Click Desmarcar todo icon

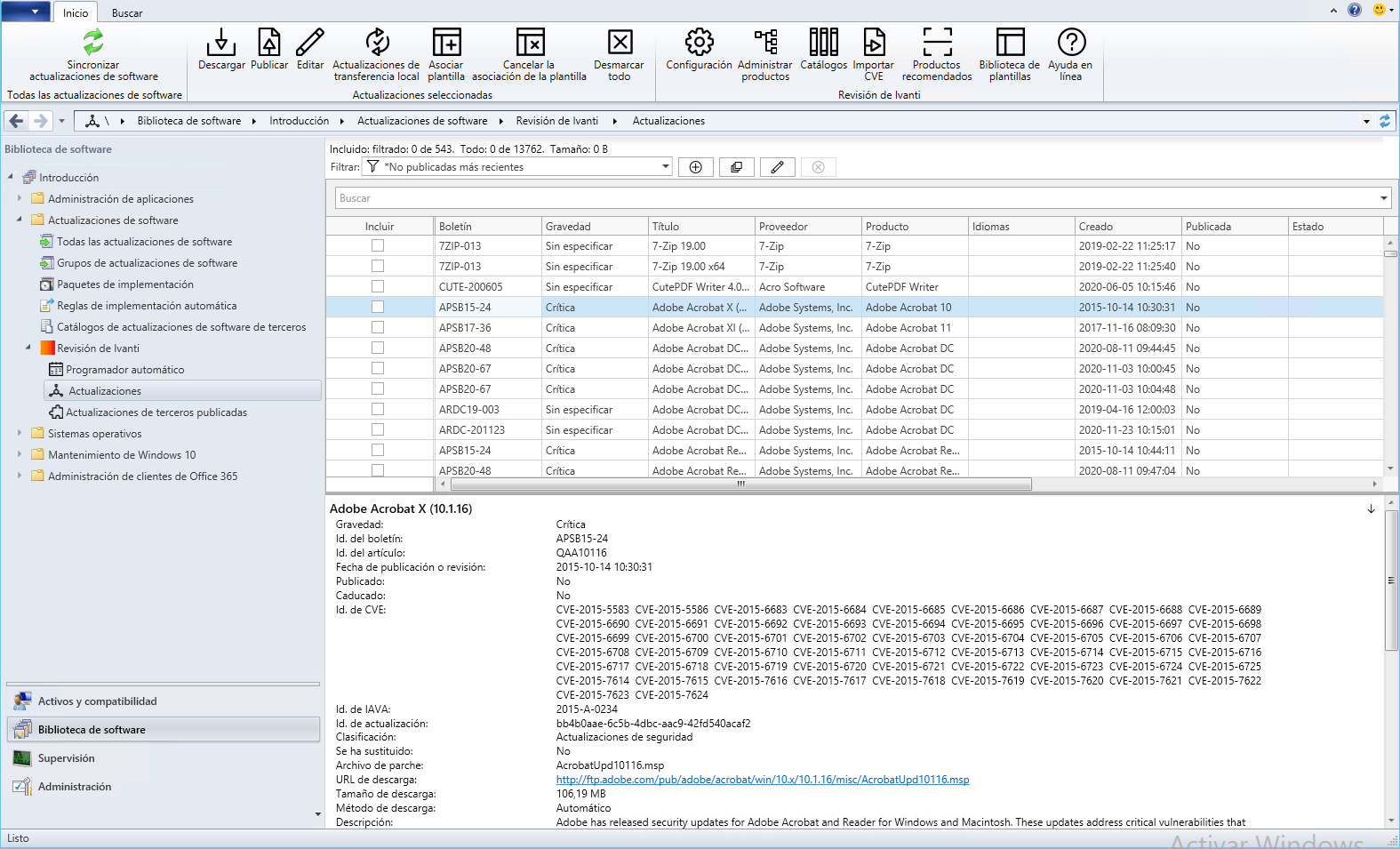620,43
